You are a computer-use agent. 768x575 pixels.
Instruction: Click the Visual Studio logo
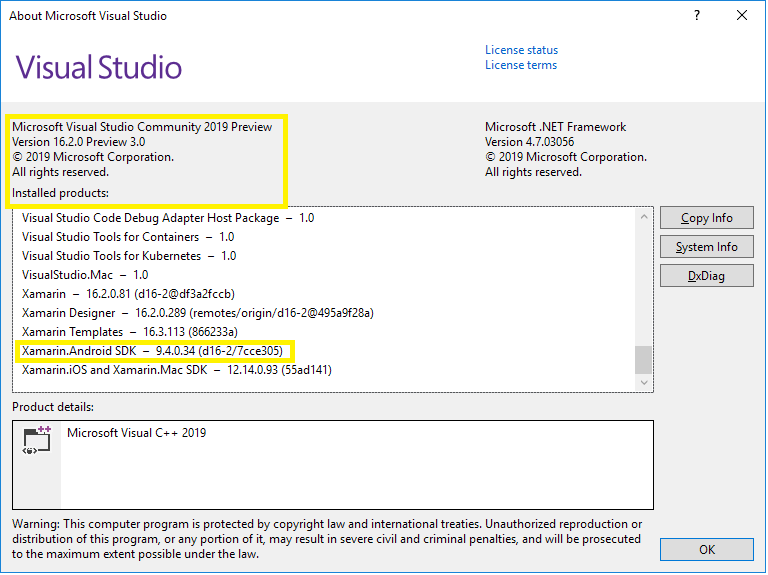pyautogui.click(x=98, y=67)
